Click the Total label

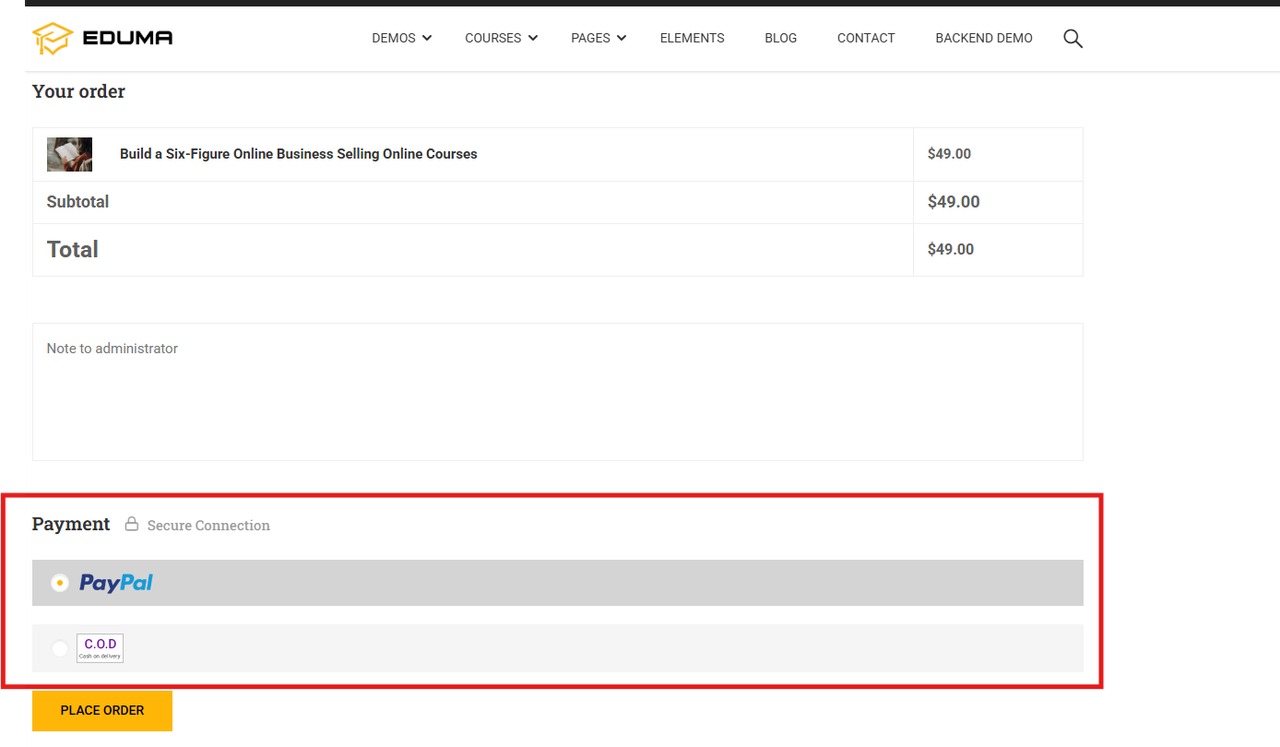coord(72,250)
